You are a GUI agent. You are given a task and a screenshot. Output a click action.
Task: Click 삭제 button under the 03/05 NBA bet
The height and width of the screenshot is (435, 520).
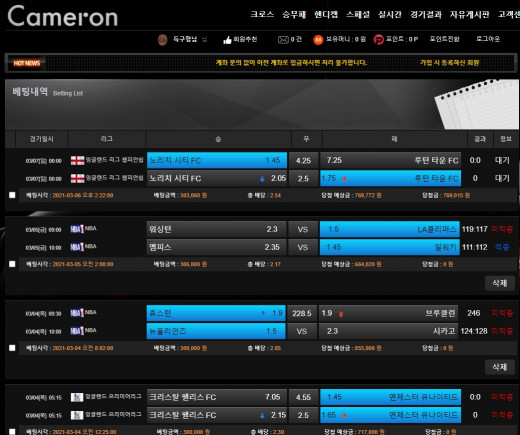pyautogui.click(x=500, y=283)
